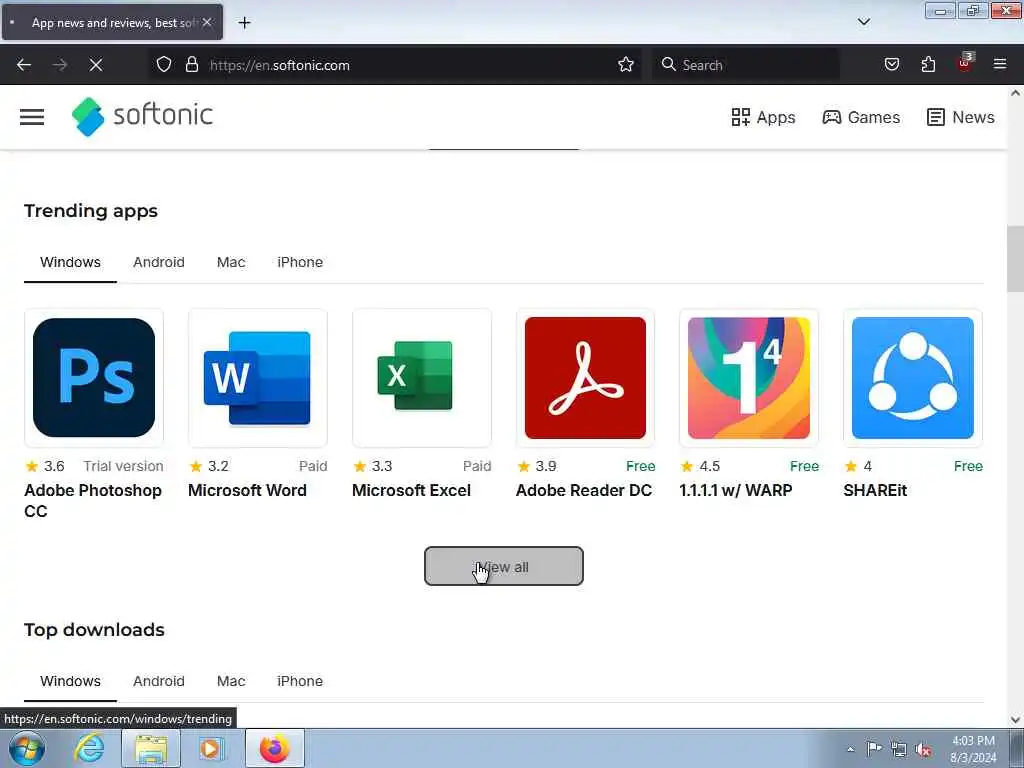Click the browser Search box

746,65
